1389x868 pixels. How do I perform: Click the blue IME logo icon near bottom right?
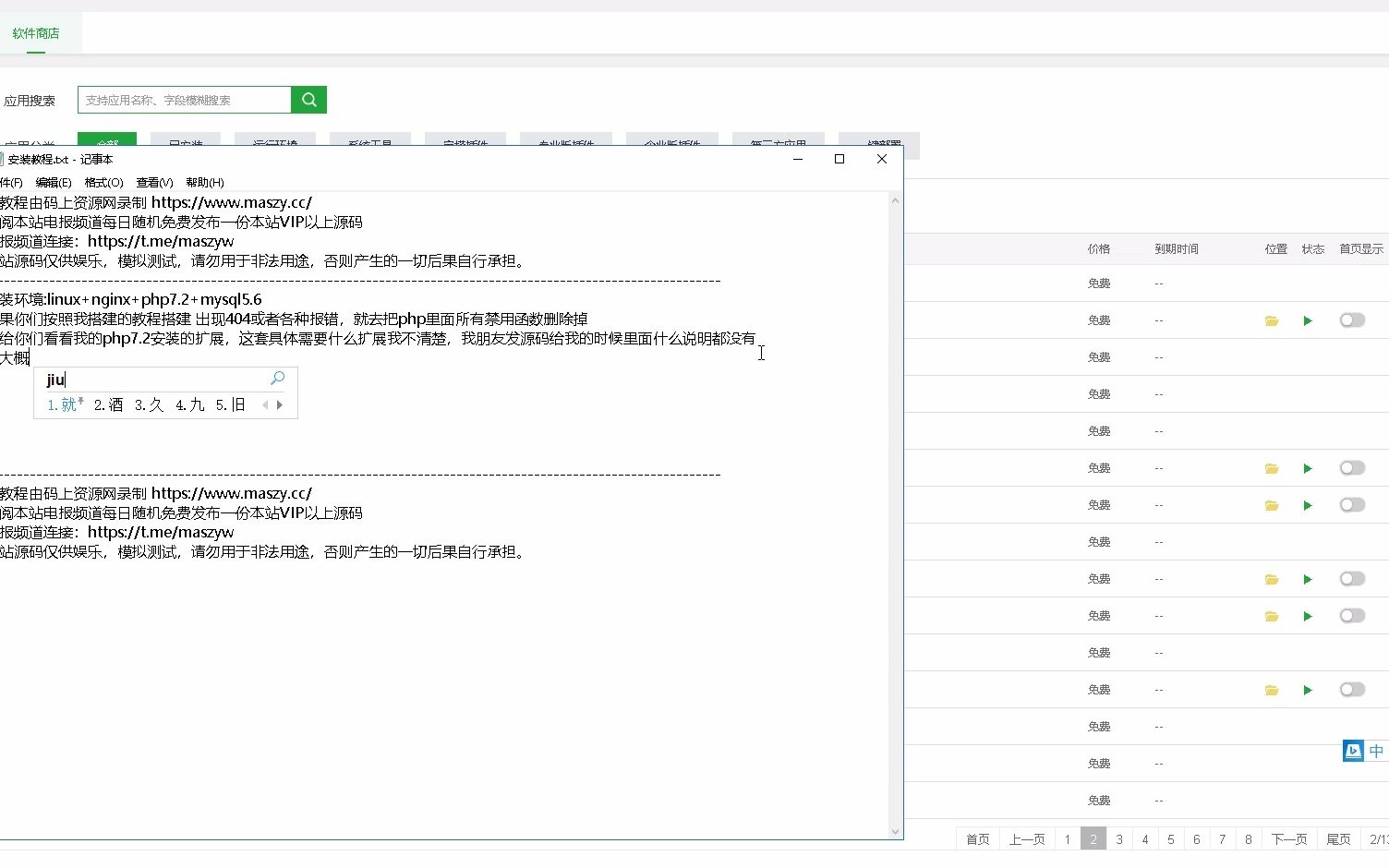tap(1352, 751)
